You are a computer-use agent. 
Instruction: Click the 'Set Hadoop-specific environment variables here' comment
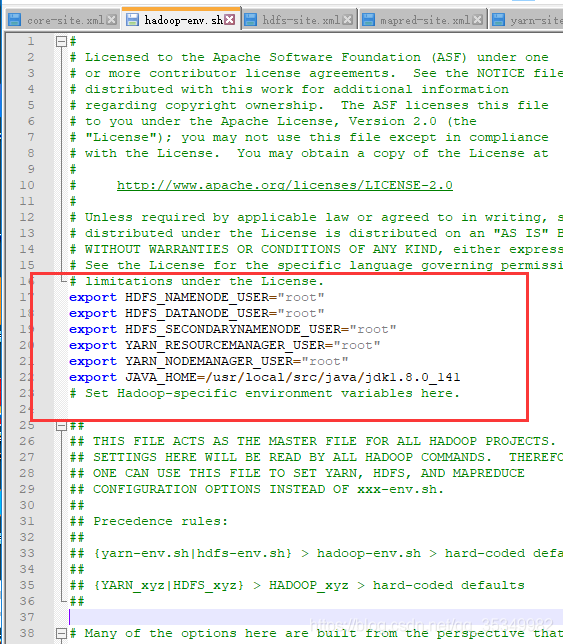tap(264, 393)
